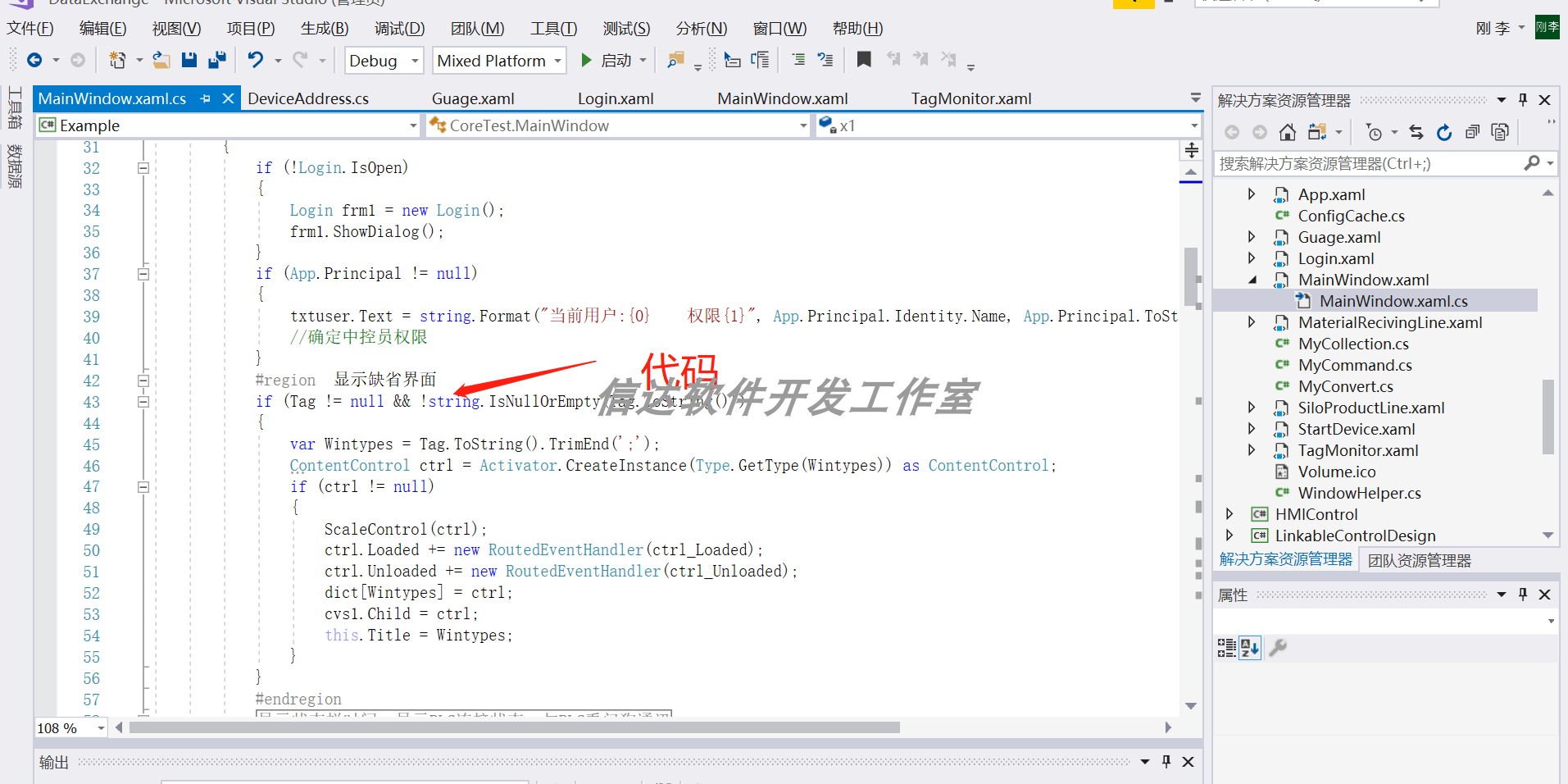Image resolution: width=1568 pixels, height=784 pixels.
Task: Click the Save All icon
Action: (x=217, y=60)
